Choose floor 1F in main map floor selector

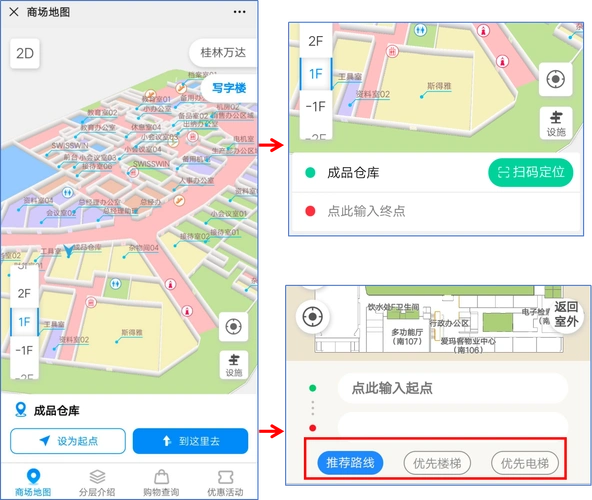pos(24,322)
